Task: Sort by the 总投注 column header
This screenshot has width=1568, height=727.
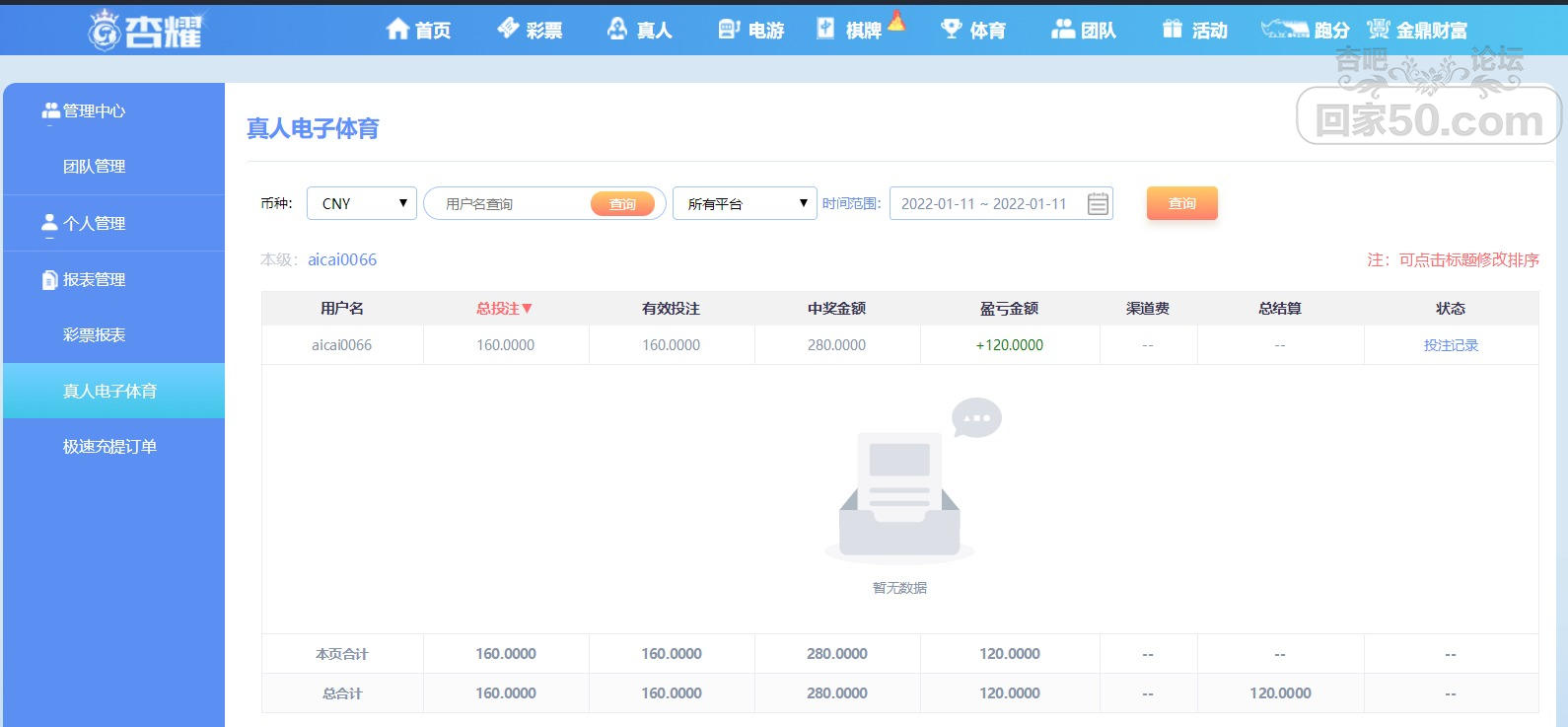Action: tap(504, 309)
